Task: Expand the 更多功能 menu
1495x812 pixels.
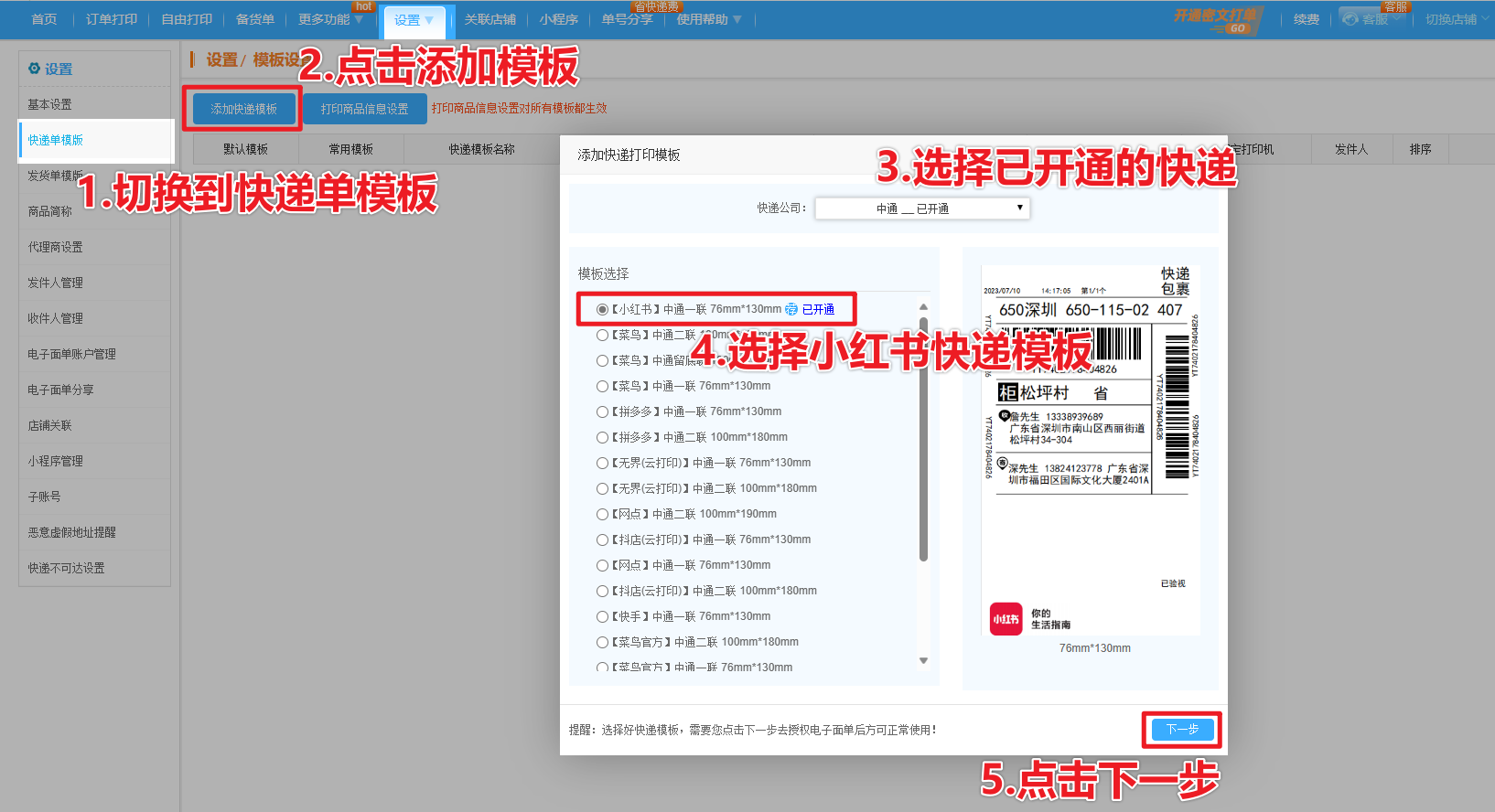Action: (x=330, y=19)
